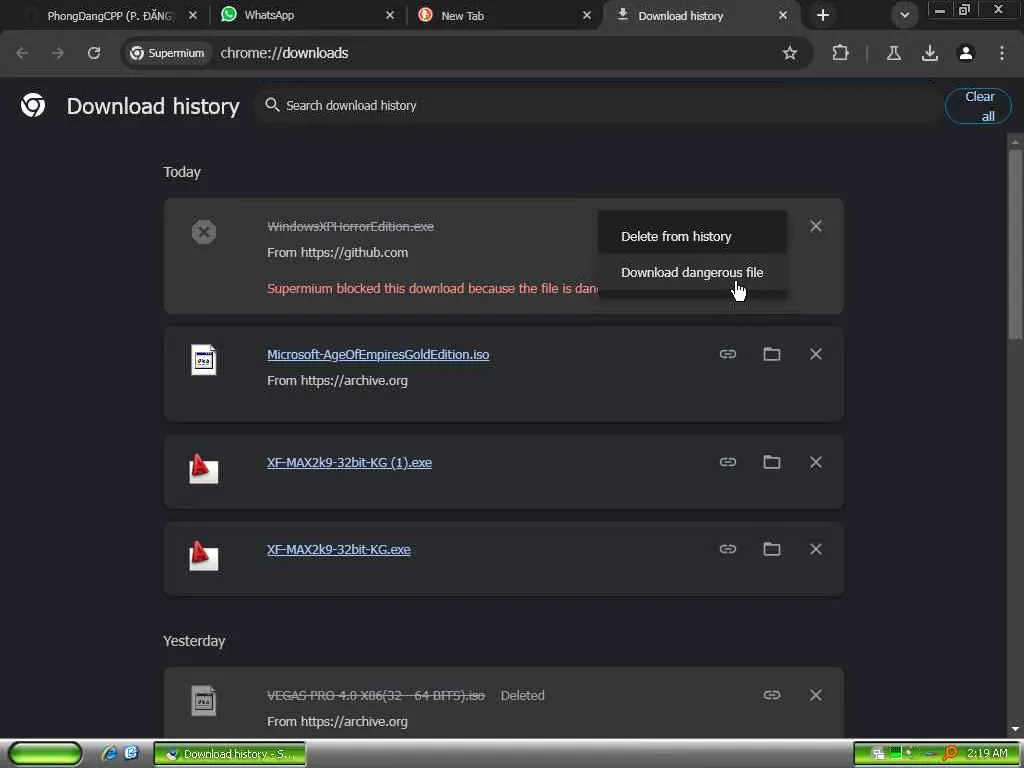Remove WindowsXPHorrorEdition.exe entry with its X
The image size is (1024, 768).
(816, 226)
